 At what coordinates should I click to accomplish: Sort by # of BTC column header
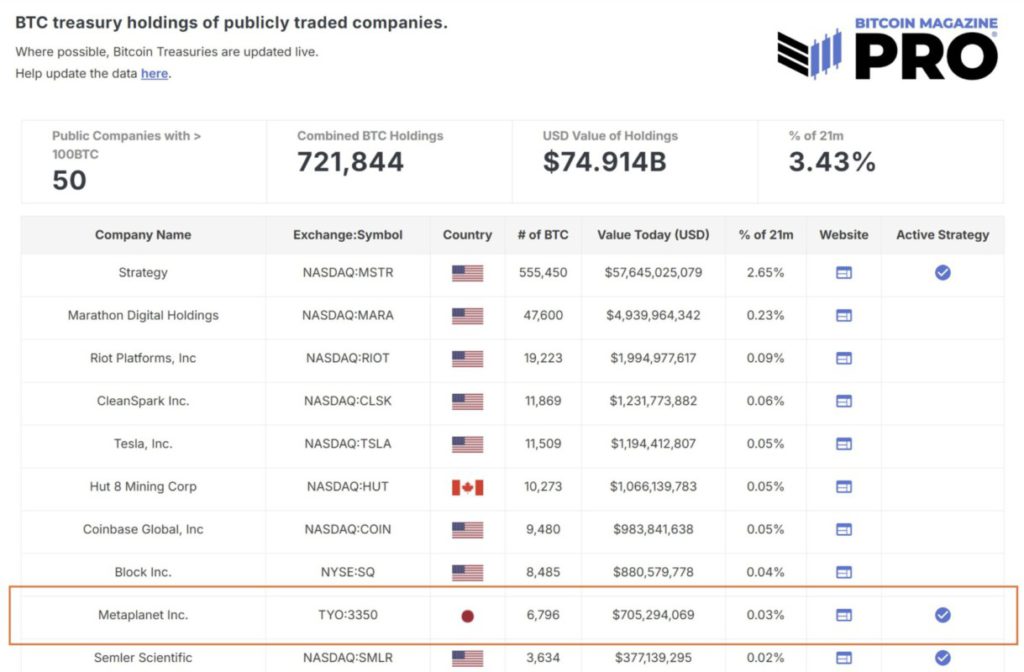[x=543, y=235]
